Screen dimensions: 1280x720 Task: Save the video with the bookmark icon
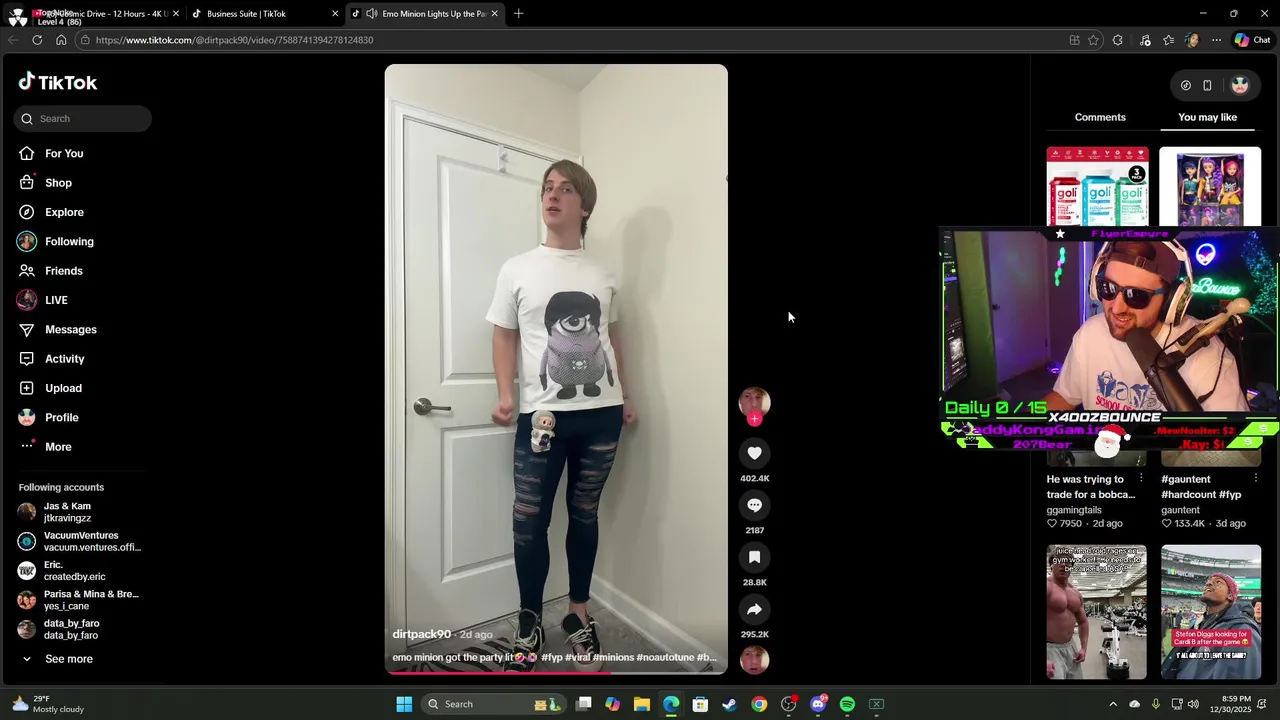[754, 557]
